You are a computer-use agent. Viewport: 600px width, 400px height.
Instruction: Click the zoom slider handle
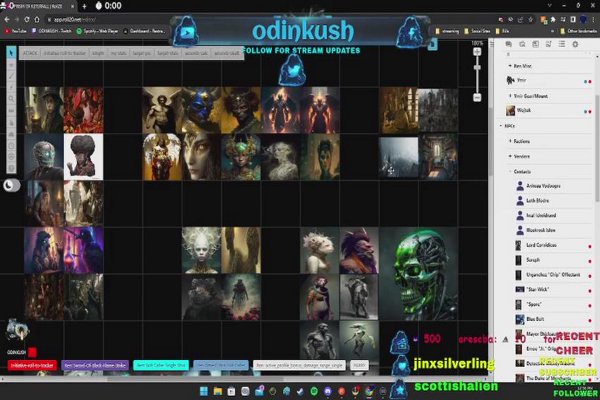[x=477, y=67]
